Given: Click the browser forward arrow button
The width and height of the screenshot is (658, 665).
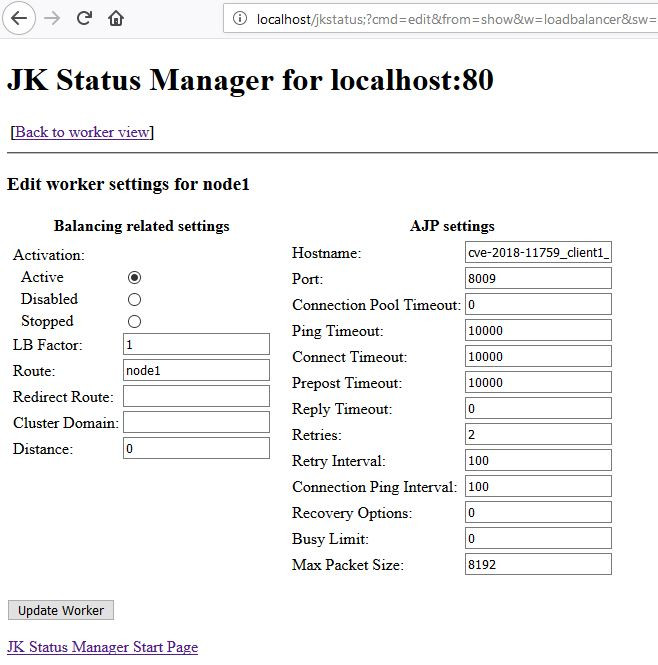Looking at the screenshot, I should [x=53, y=18].
